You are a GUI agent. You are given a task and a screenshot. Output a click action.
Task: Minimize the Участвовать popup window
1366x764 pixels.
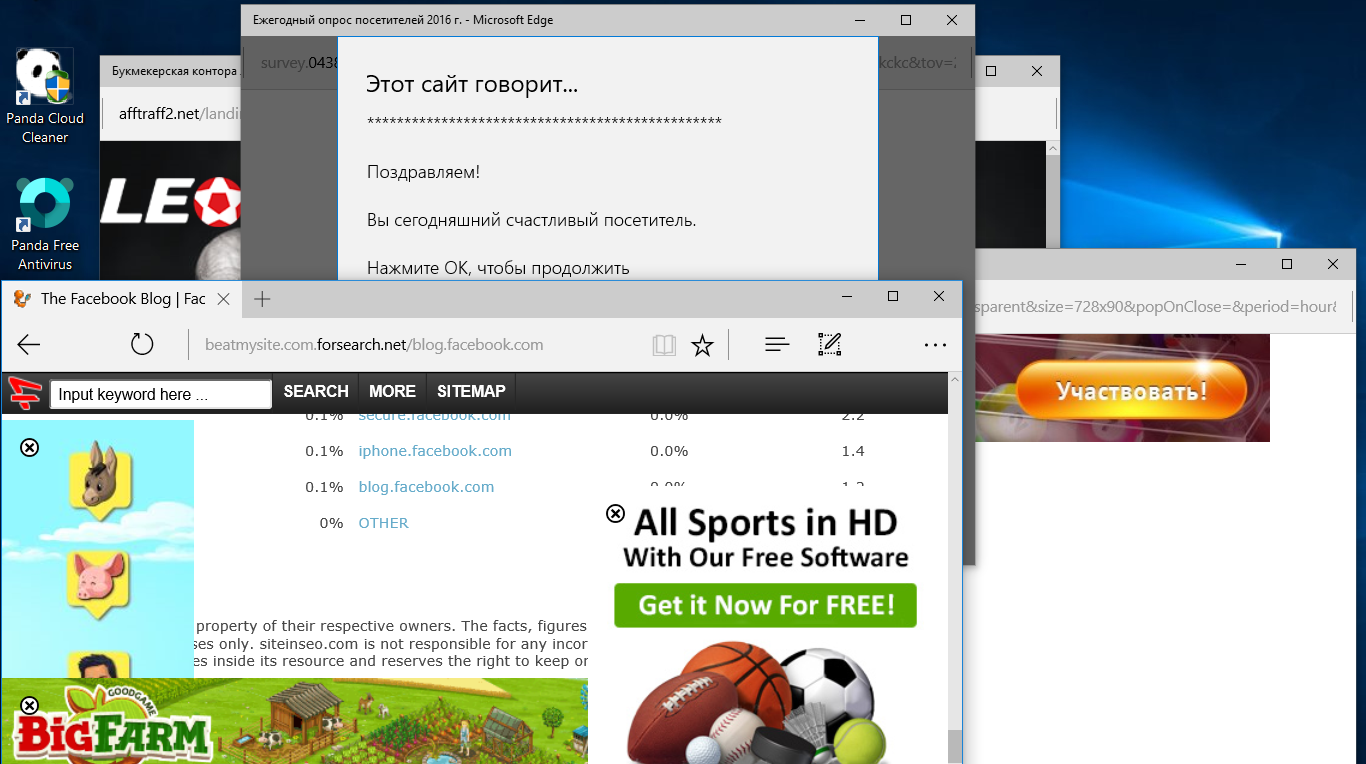(x=1241, y=264)
